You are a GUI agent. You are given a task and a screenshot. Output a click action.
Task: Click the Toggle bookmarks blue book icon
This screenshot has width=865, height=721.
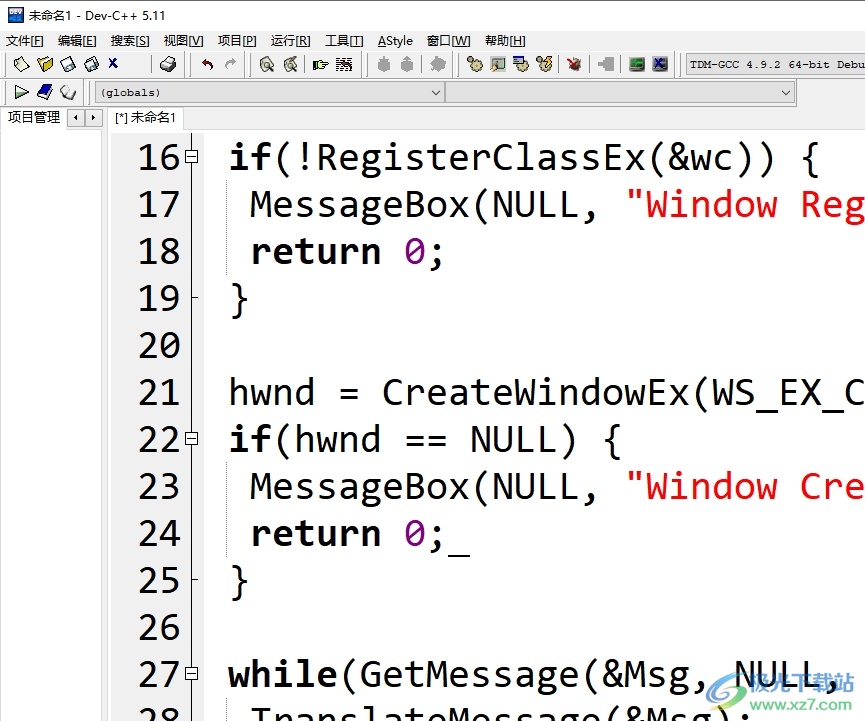(x=45, y=92)
